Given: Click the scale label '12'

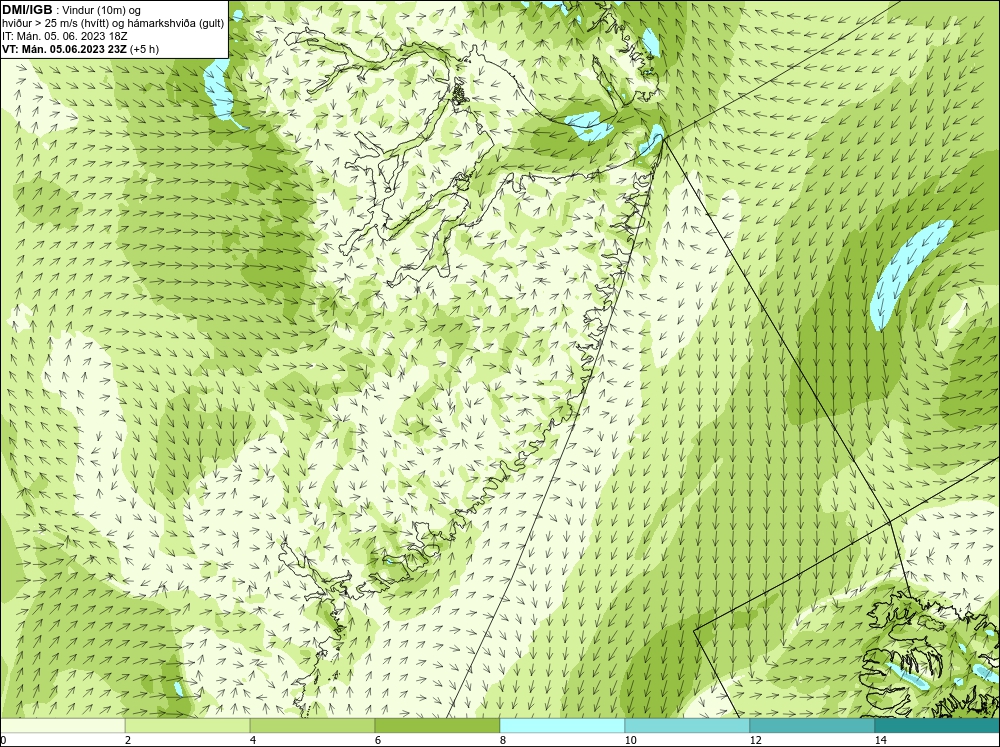Looking at the screenshot, I should coord(755,740).
